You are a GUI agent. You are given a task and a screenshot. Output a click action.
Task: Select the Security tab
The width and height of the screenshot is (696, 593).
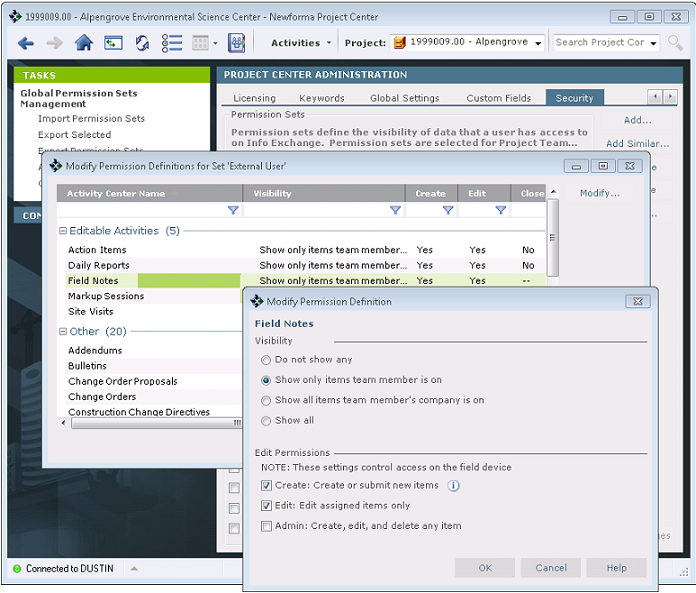tap(574, 98)
